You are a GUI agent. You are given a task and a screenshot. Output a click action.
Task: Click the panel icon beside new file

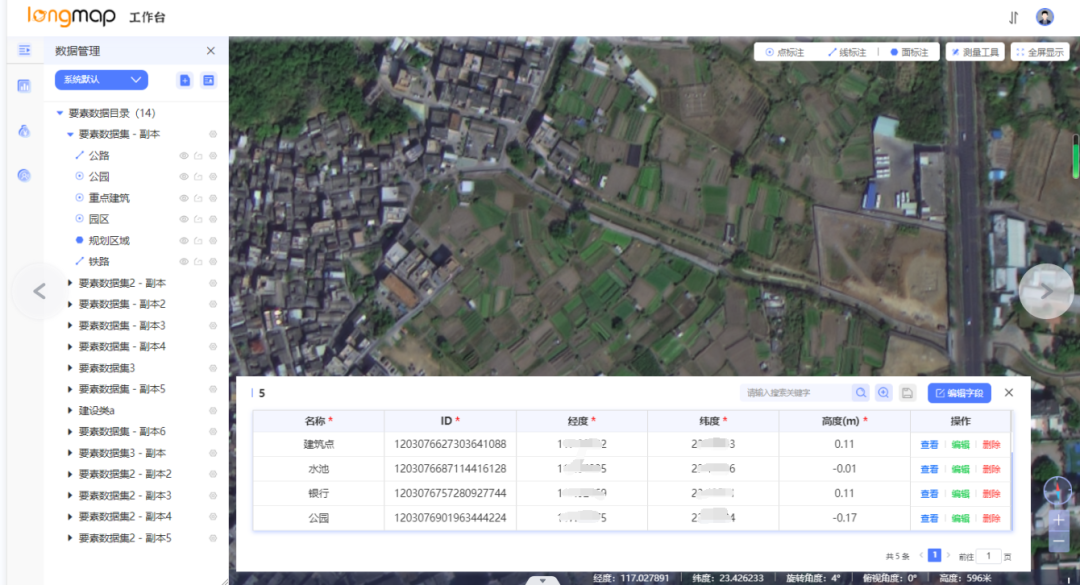[209, 81]
